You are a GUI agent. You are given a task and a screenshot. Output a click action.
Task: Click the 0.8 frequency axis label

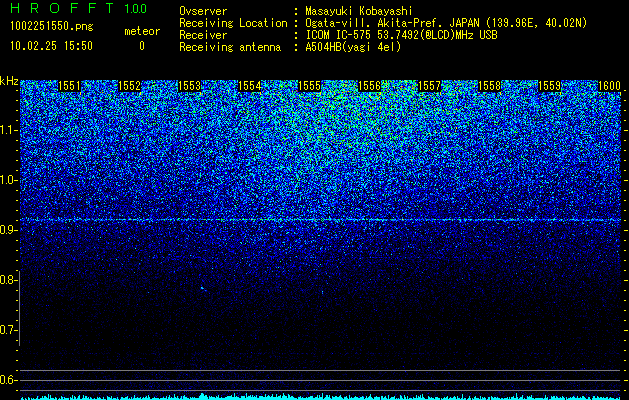[8, 280]
